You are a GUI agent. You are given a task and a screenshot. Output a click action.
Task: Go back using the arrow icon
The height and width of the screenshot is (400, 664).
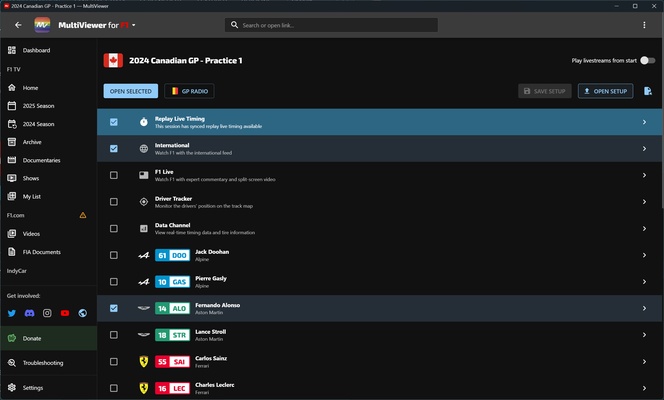pos(18,25)
